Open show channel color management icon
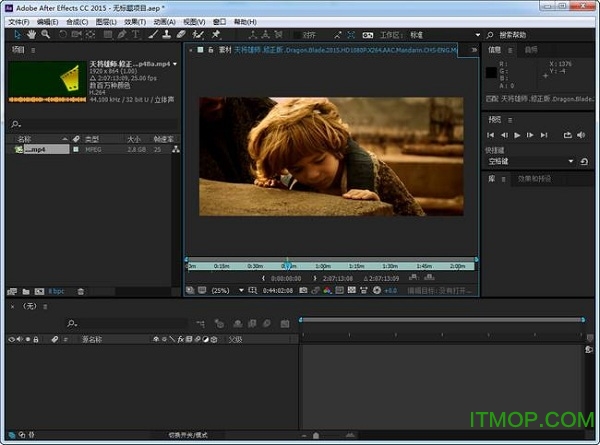Viewport: 600px width, 445px height. [x=327, y=290]
